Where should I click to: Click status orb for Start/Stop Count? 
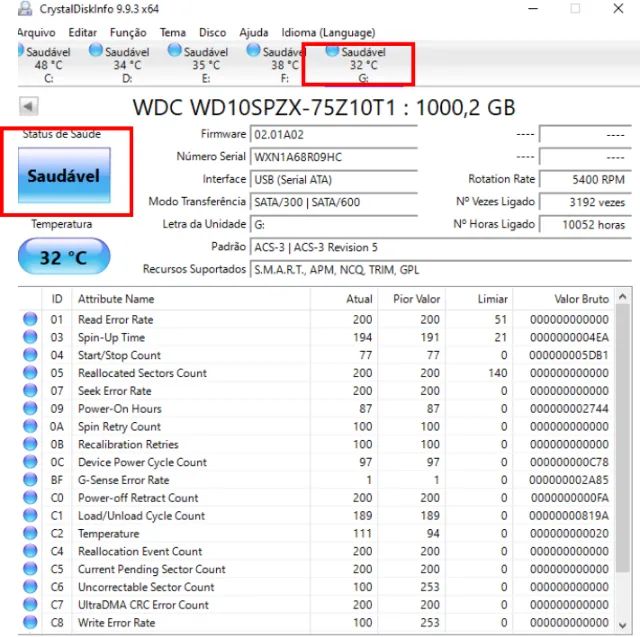click(x=30, y=355)
